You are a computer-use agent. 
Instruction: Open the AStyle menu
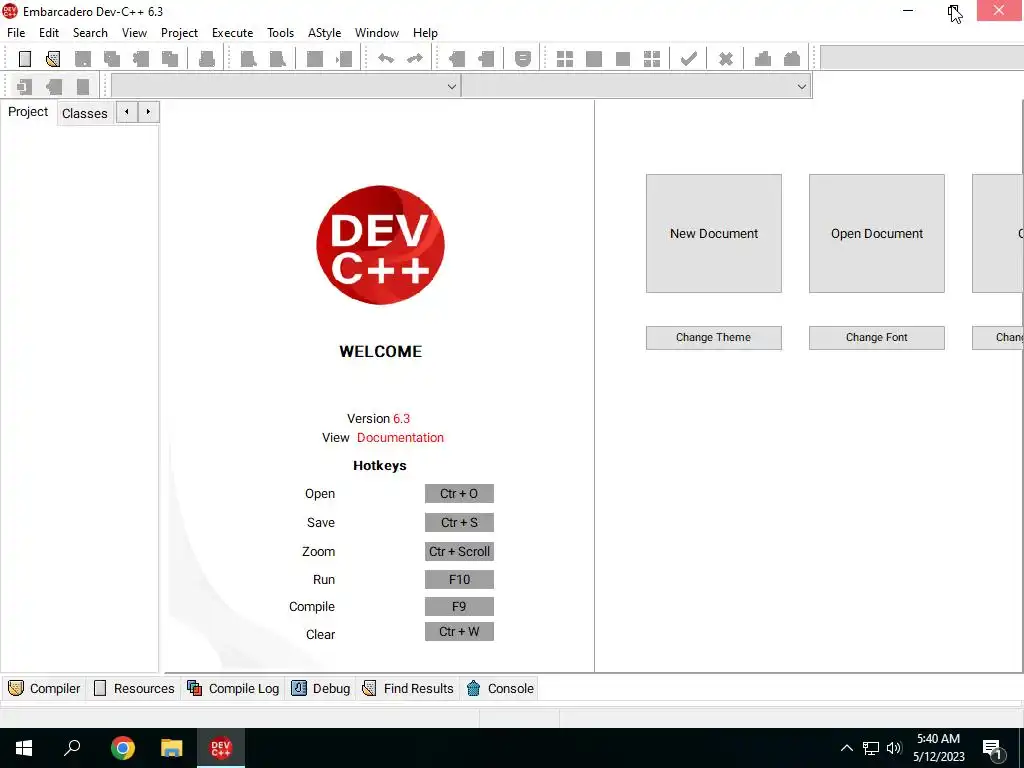tap(325, 33)
